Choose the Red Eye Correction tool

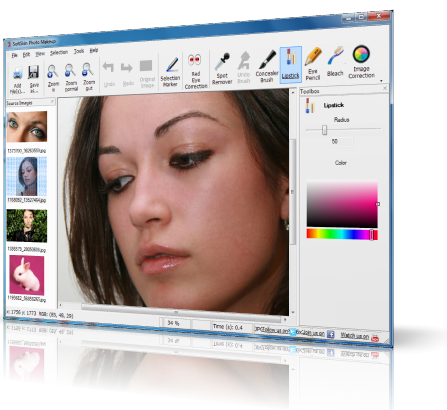[x=195, y=71]
